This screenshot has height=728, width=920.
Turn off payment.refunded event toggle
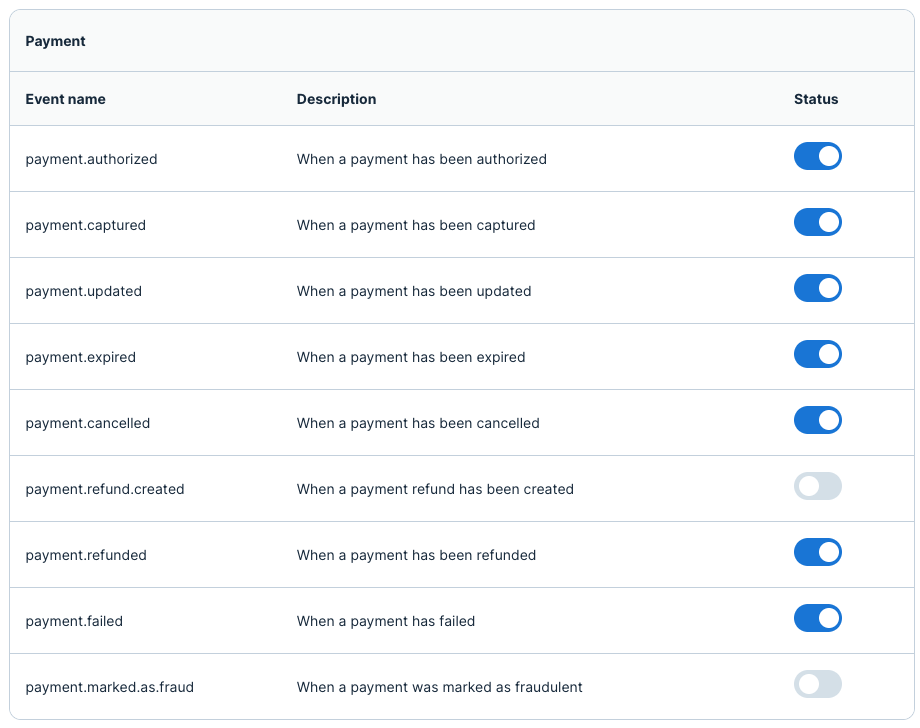click(817, 553)
